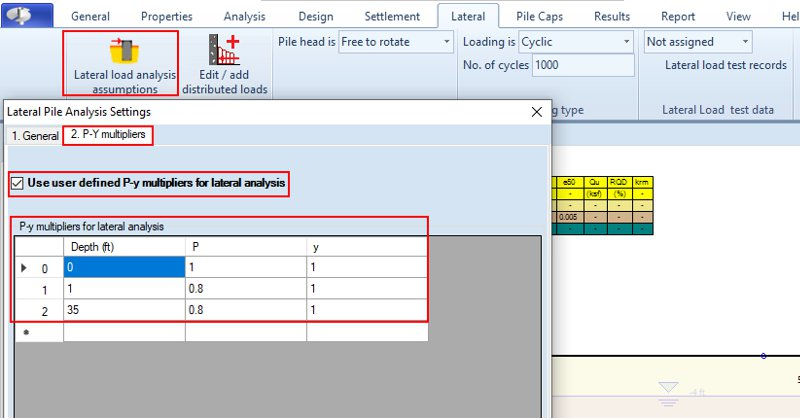Select row header 1 in multipliers table

tap(39, 289)
